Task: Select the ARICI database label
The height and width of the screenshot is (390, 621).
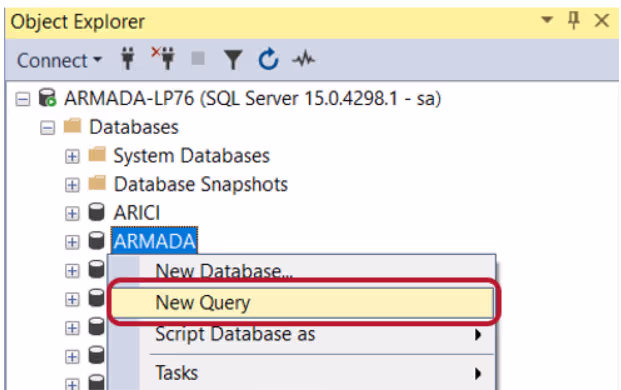Action: pyautogui.click(x=137, y=213)
